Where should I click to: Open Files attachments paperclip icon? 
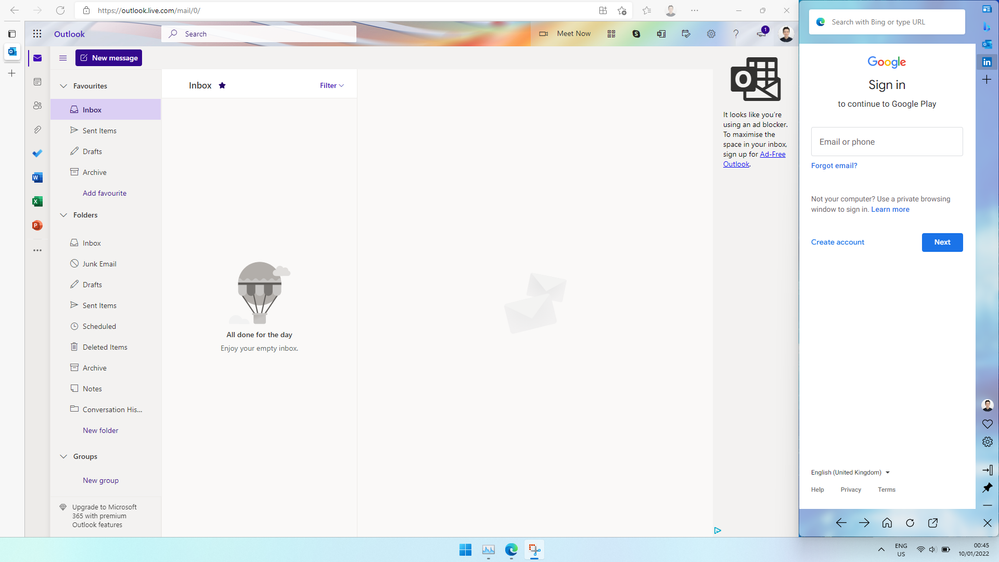point(38,129)
